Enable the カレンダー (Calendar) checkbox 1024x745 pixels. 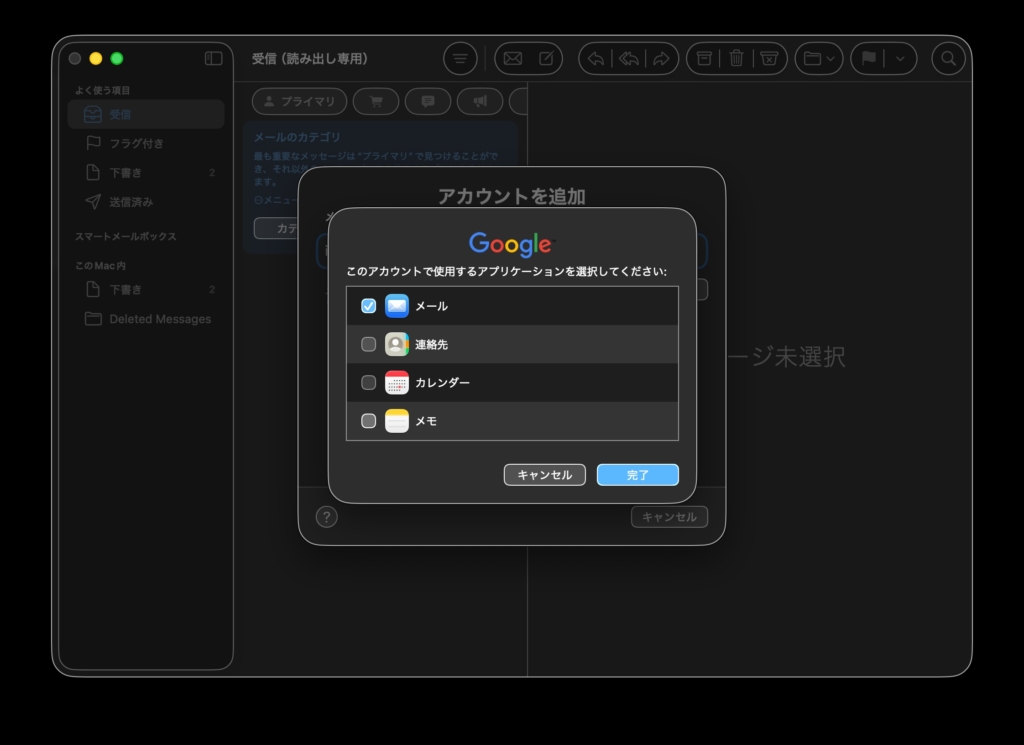point(368,383)
